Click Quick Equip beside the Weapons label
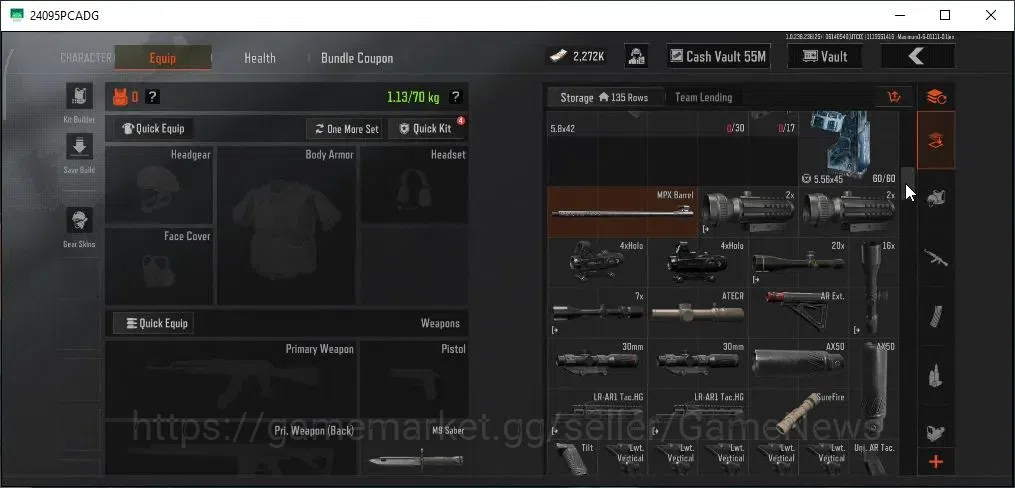 tap(153, 323)
